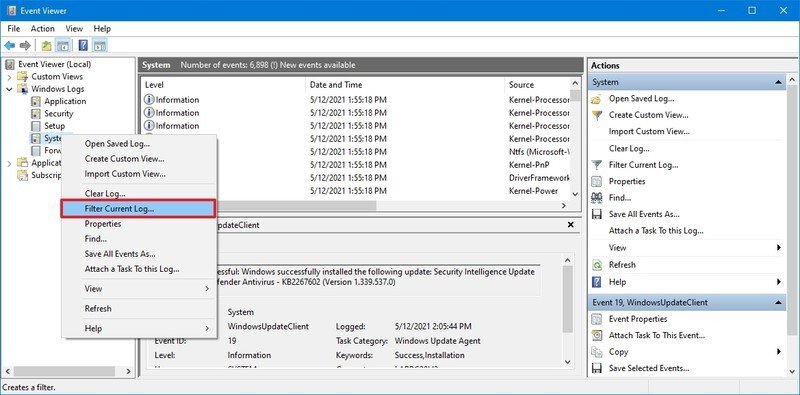Click the Setup log icon in tree

(36, 126)
